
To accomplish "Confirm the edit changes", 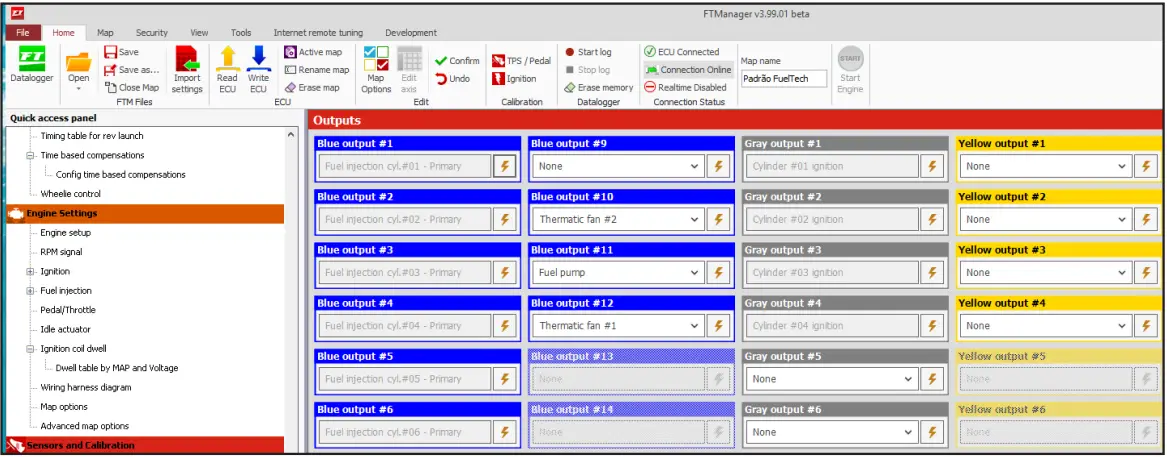I will (457, 61).
